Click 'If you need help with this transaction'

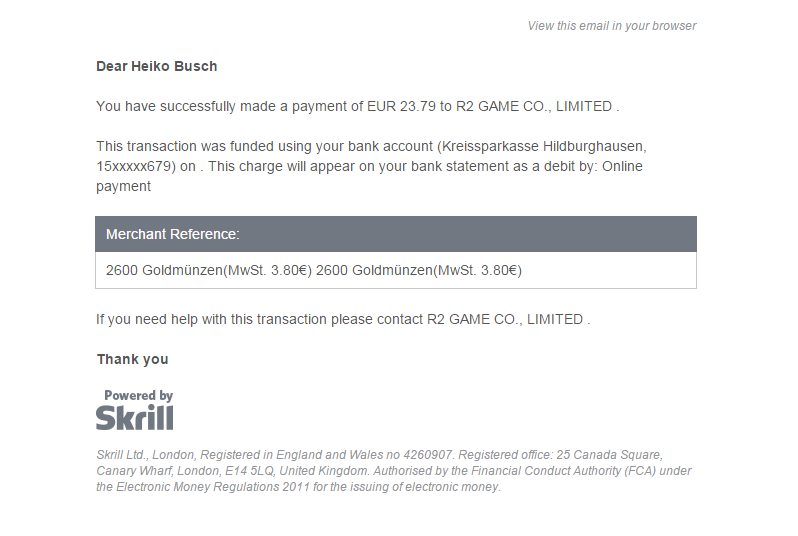(211, 320)
